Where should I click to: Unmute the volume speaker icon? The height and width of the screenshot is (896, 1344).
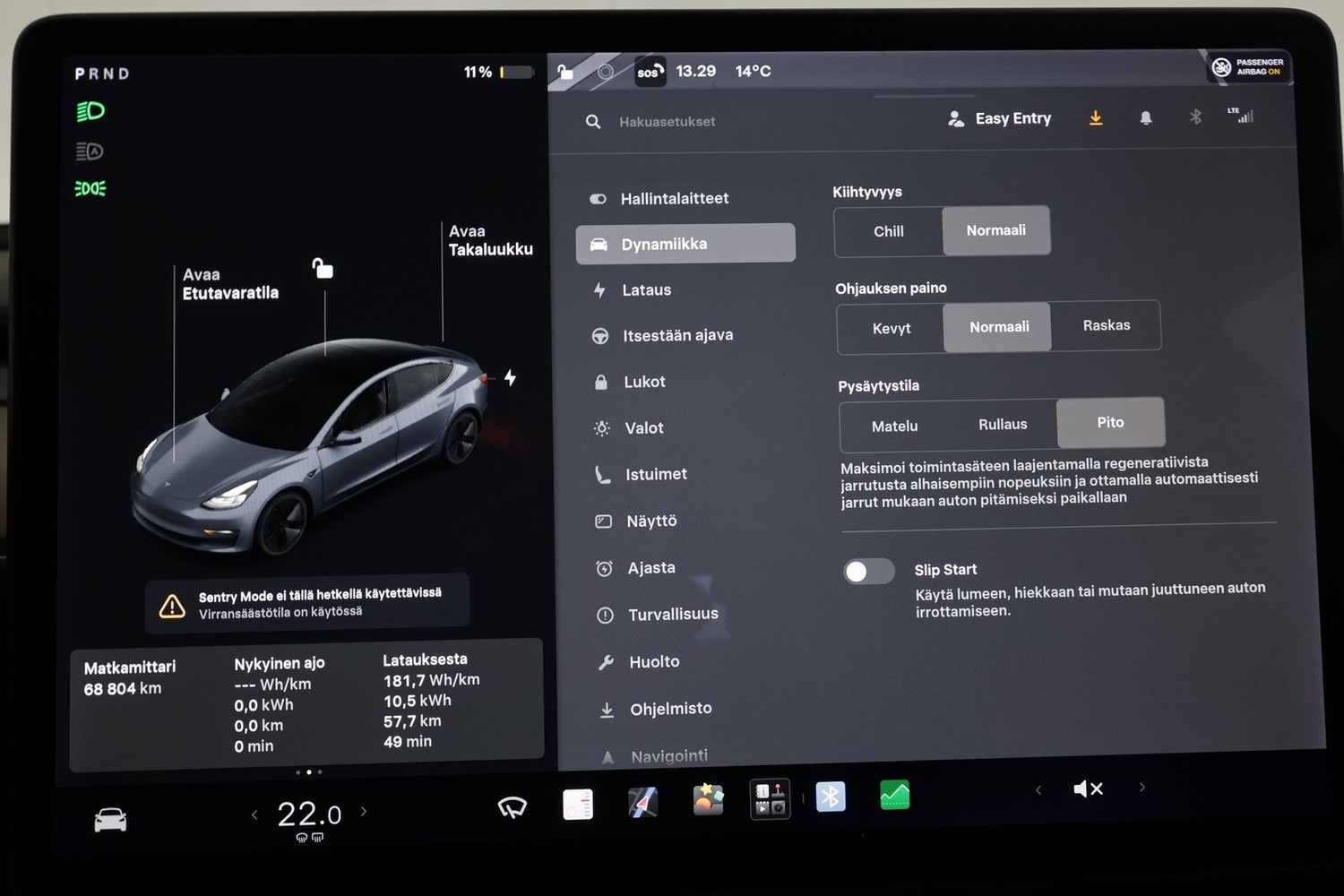pos(1088,788)
